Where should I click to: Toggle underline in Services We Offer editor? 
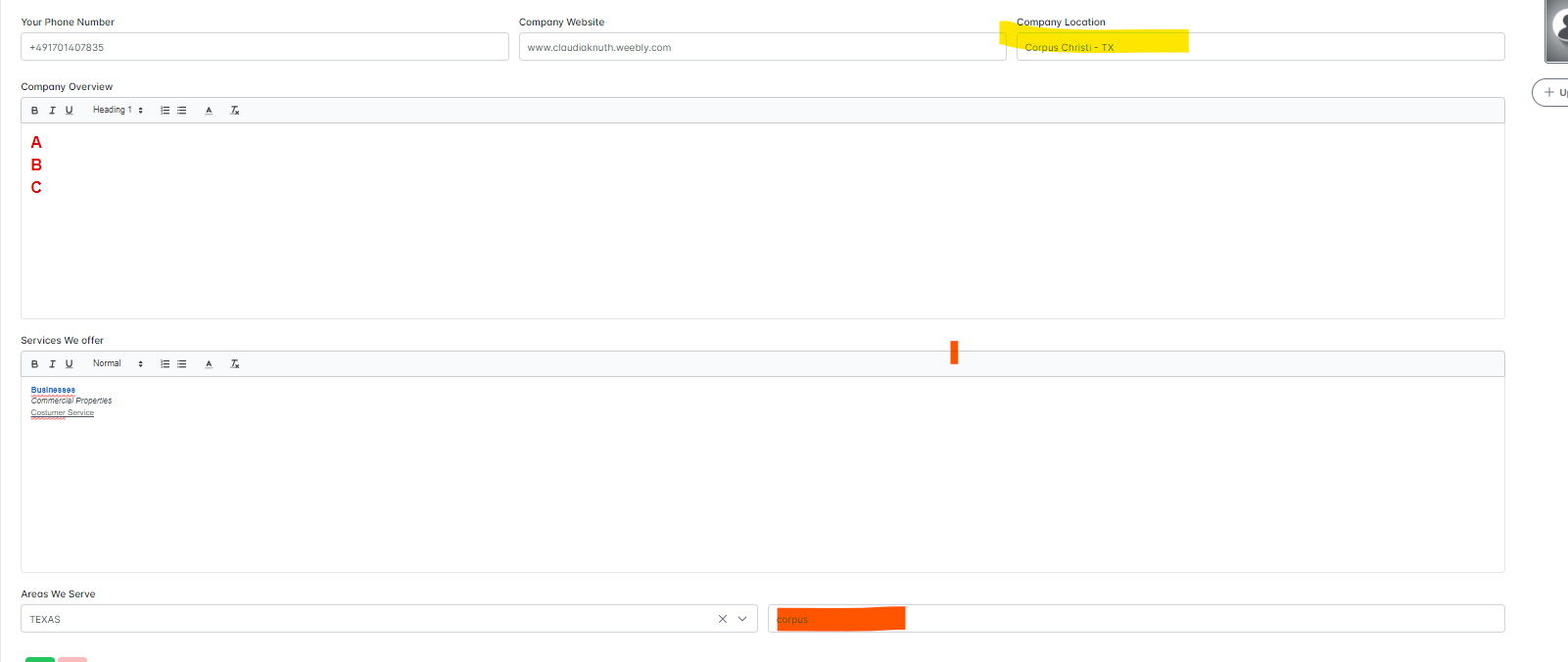pos(70,364)
